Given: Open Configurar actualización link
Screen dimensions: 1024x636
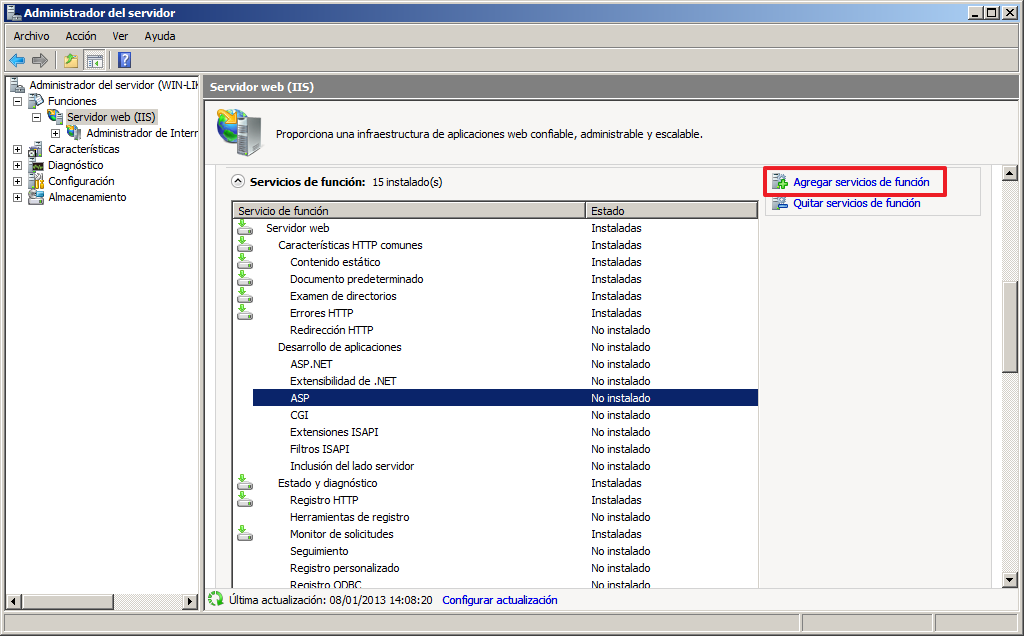Looking at the screenshot, I should [499, 600].
